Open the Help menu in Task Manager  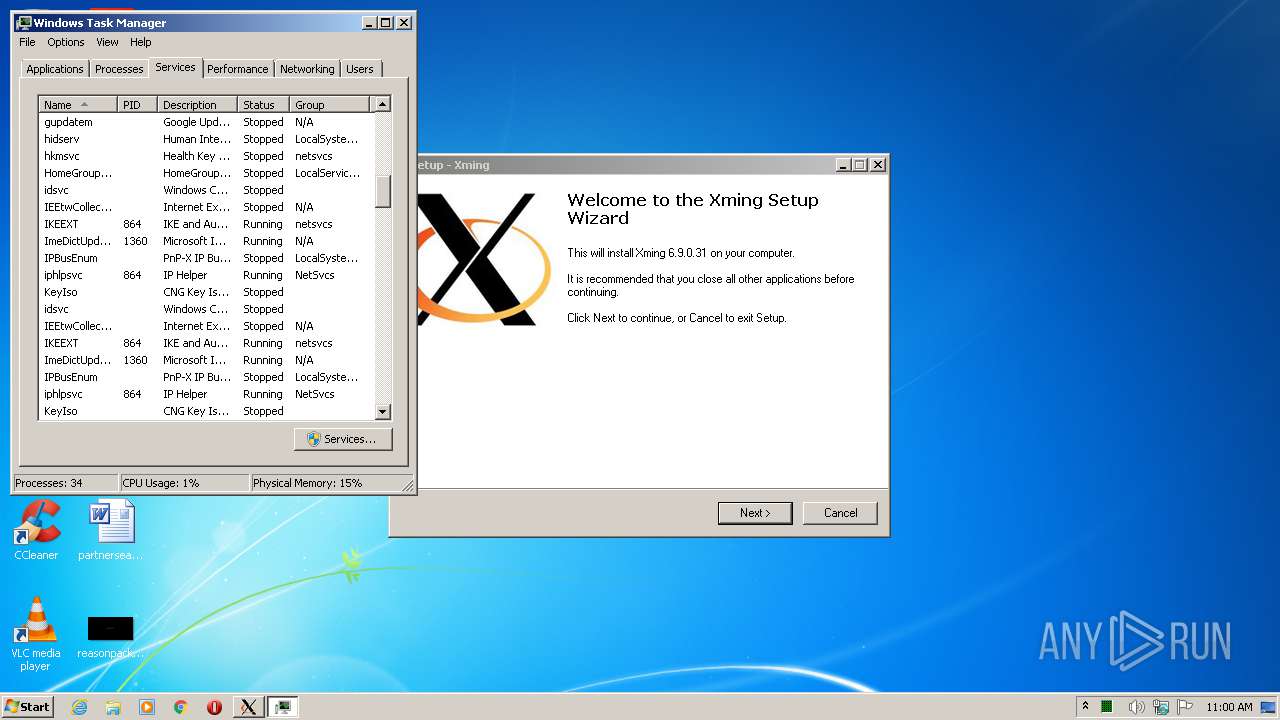point(141,42)
